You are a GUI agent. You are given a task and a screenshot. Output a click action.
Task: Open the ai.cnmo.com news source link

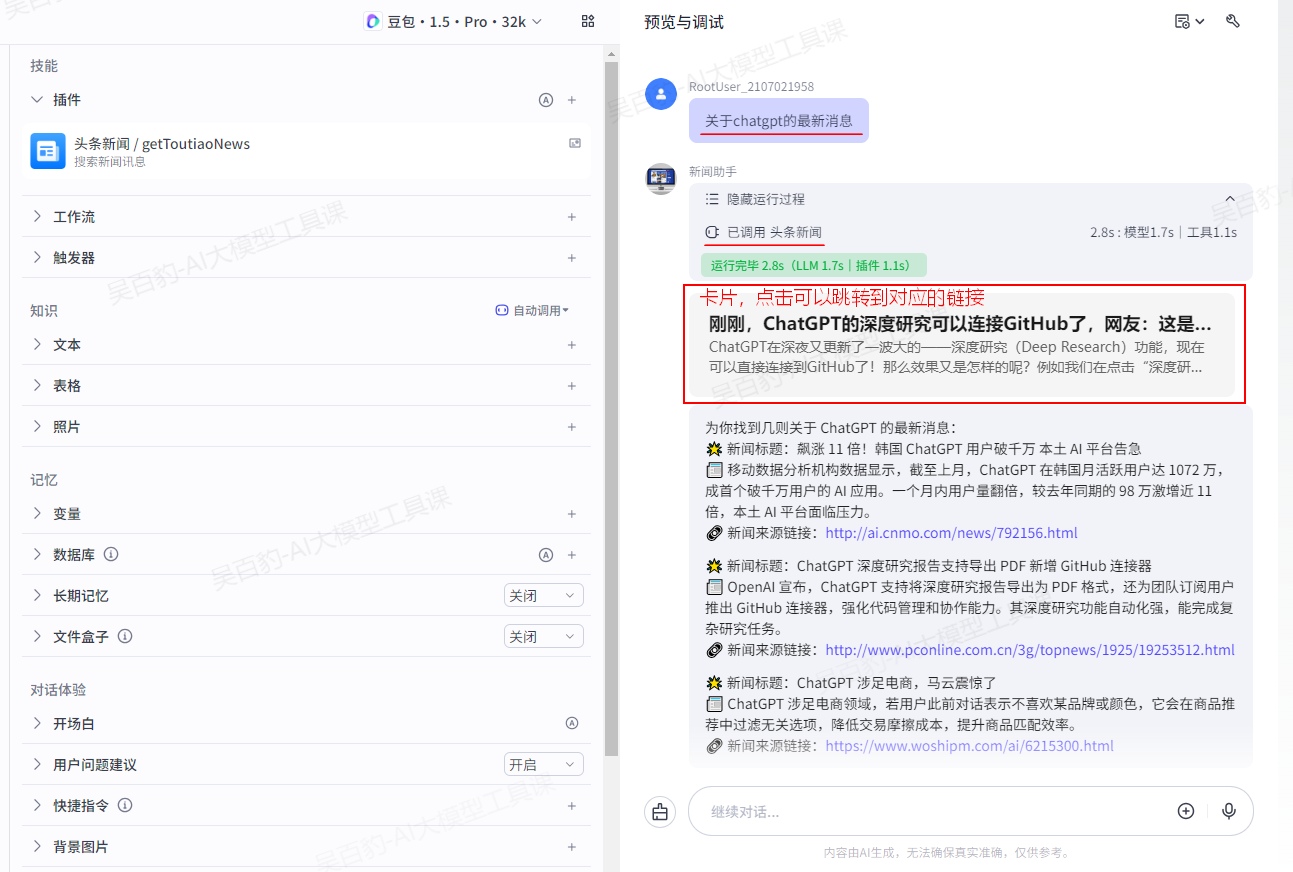tap(951, 533)
